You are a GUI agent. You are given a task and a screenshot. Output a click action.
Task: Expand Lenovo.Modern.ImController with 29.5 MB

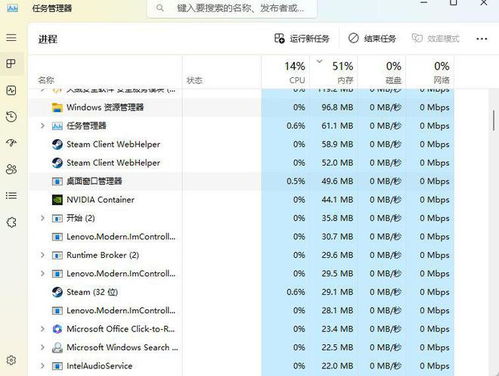pos(42,273)
